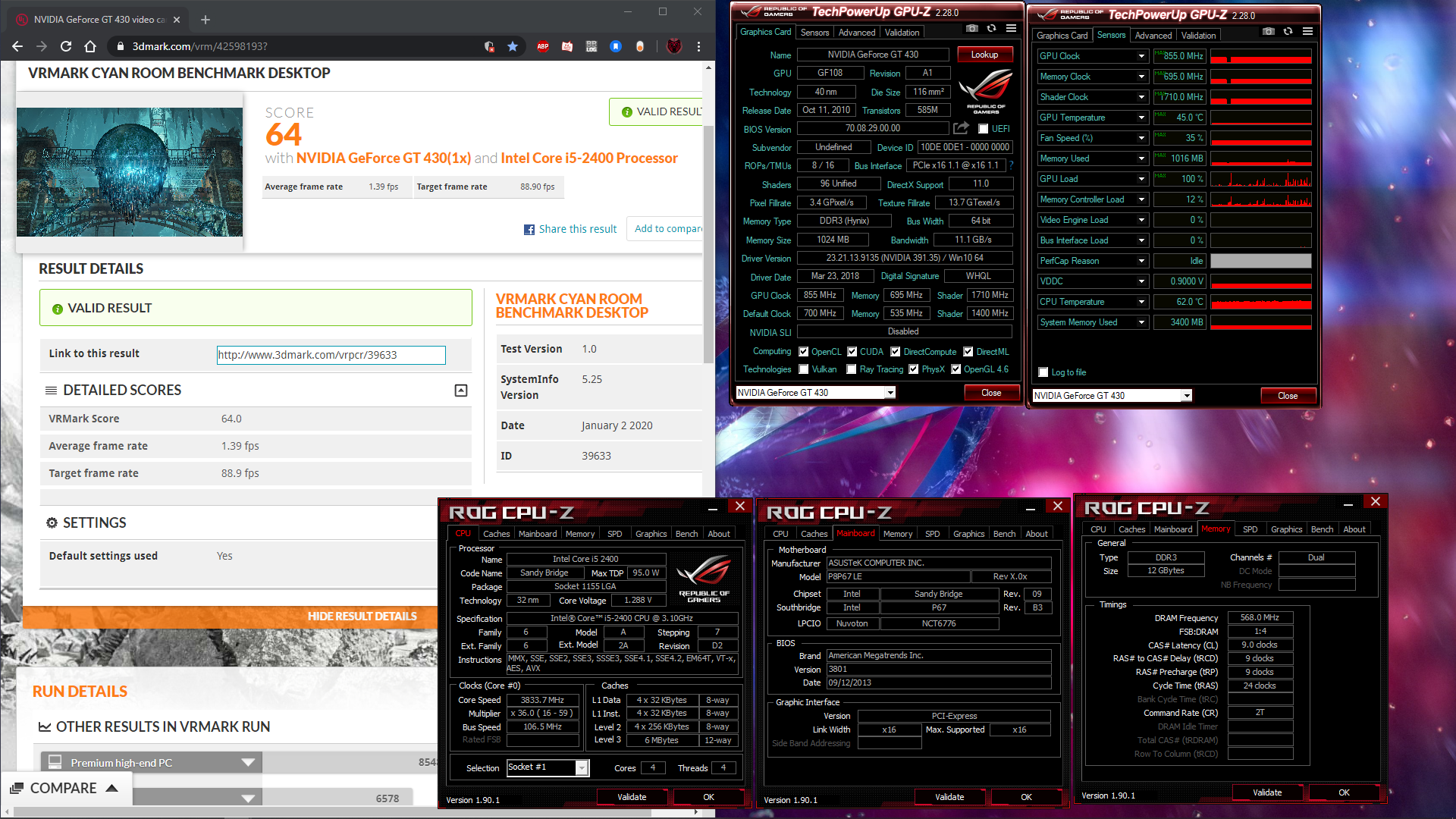The width and height of the screenshot is (1456, 819).
Task: Close the NVIDIA GeForce GT 430 browser tab
Action: point(177,20)
